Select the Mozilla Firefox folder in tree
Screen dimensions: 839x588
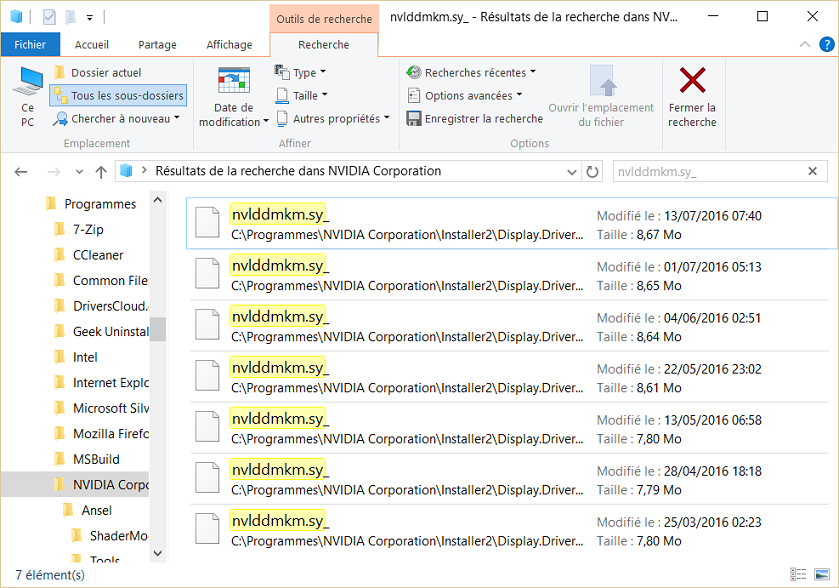[x=110, y=434]
